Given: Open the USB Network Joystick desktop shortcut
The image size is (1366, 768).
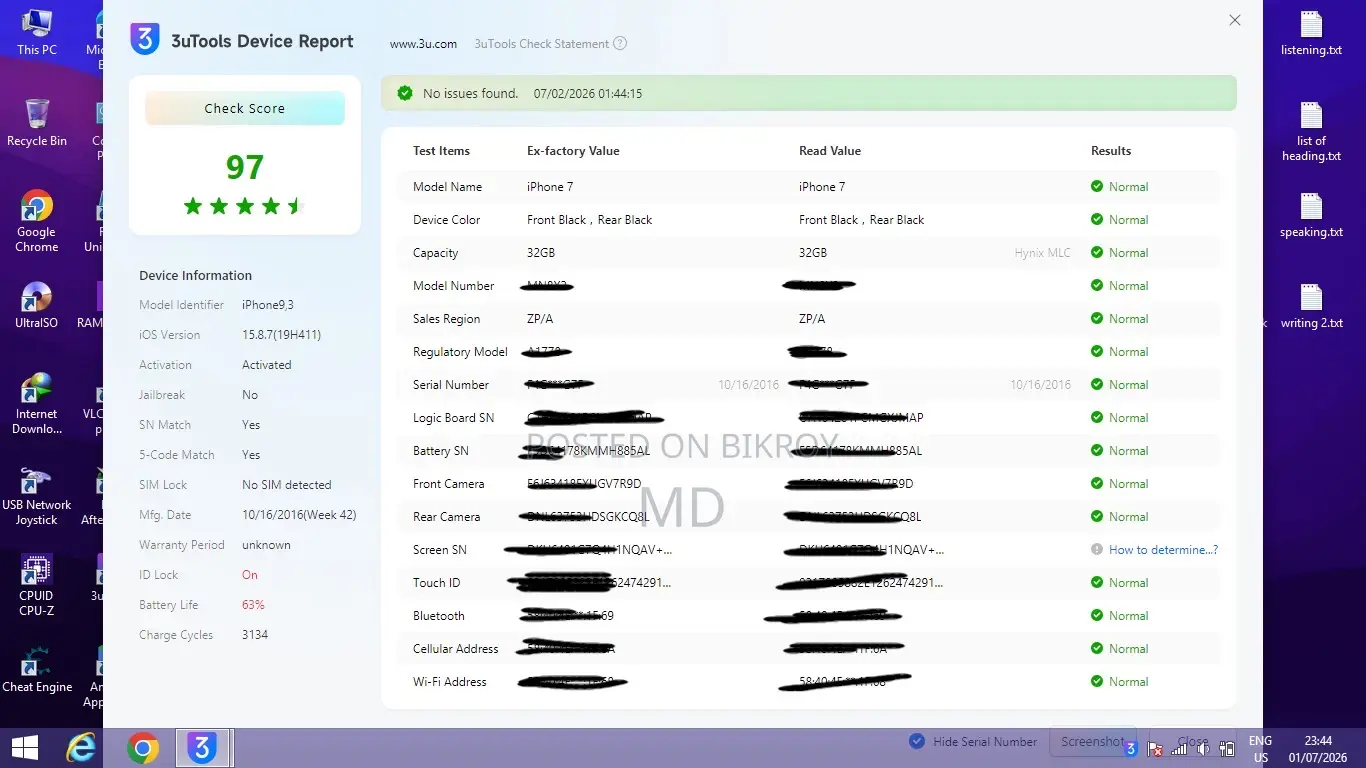Looking at the screenshot, I should point(37,494).
